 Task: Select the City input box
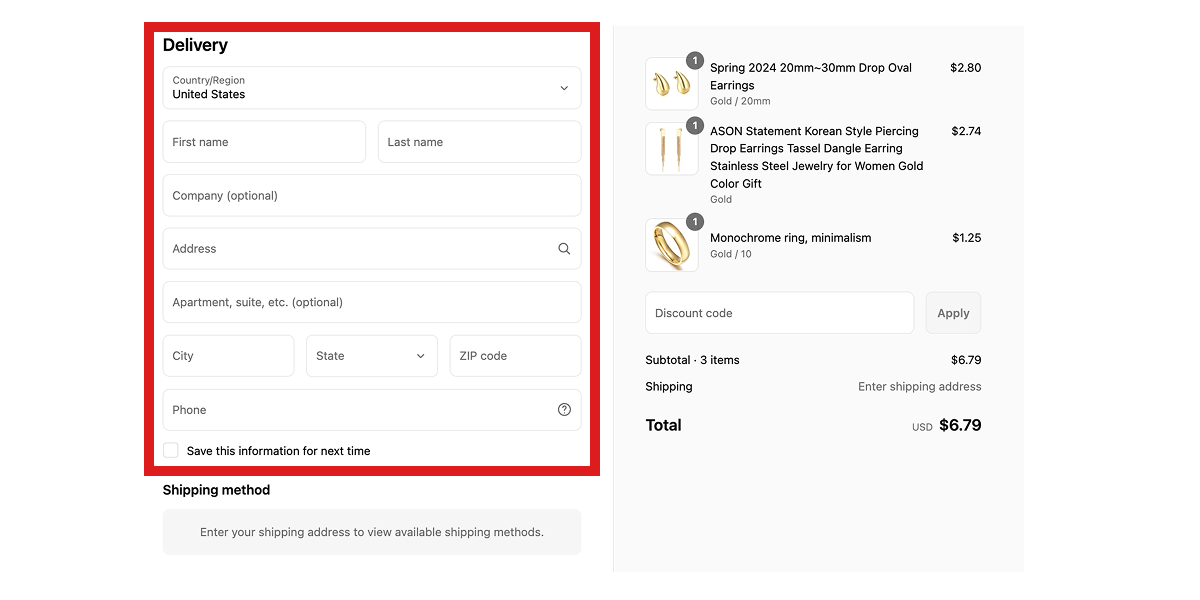coord(228,356)
